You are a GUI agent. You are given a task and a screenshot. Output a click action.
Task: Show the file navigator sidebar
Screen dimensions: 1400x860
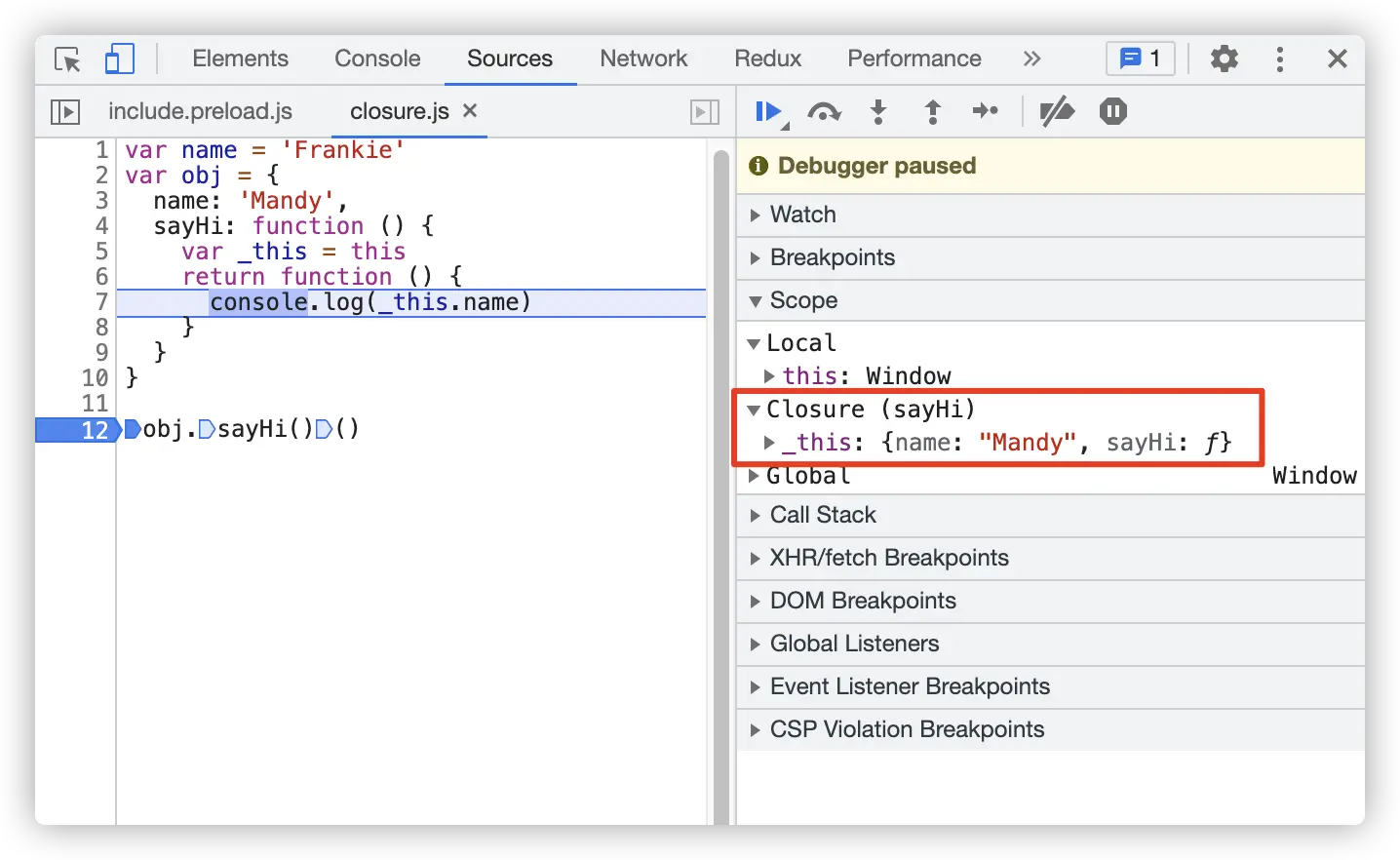[x=64, y=112]
